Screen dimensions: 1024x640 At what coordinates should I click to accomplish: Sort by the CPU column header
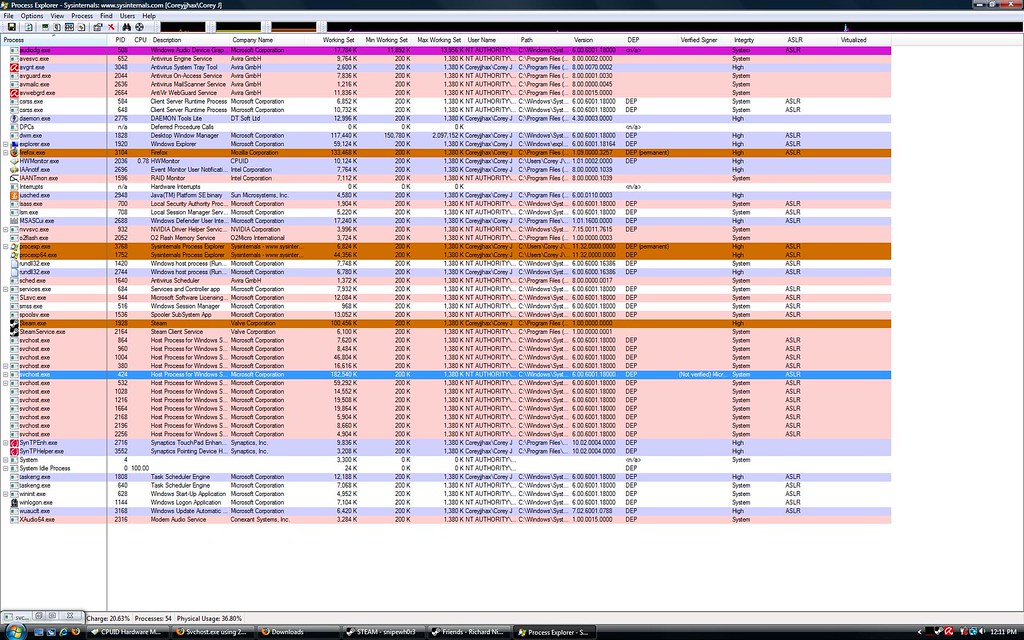(140, 40)
